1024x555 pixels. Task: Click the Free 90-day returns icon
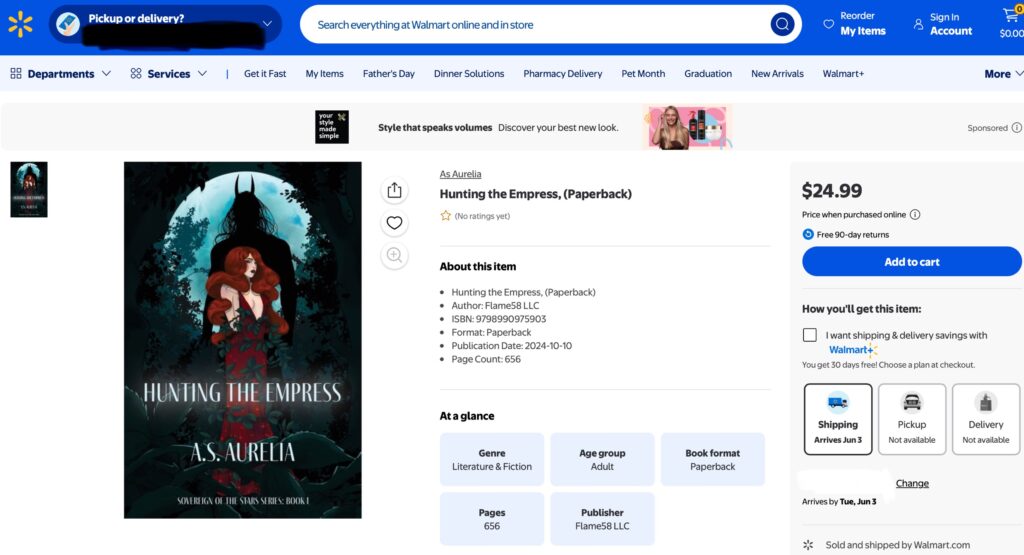coord(808,234)
